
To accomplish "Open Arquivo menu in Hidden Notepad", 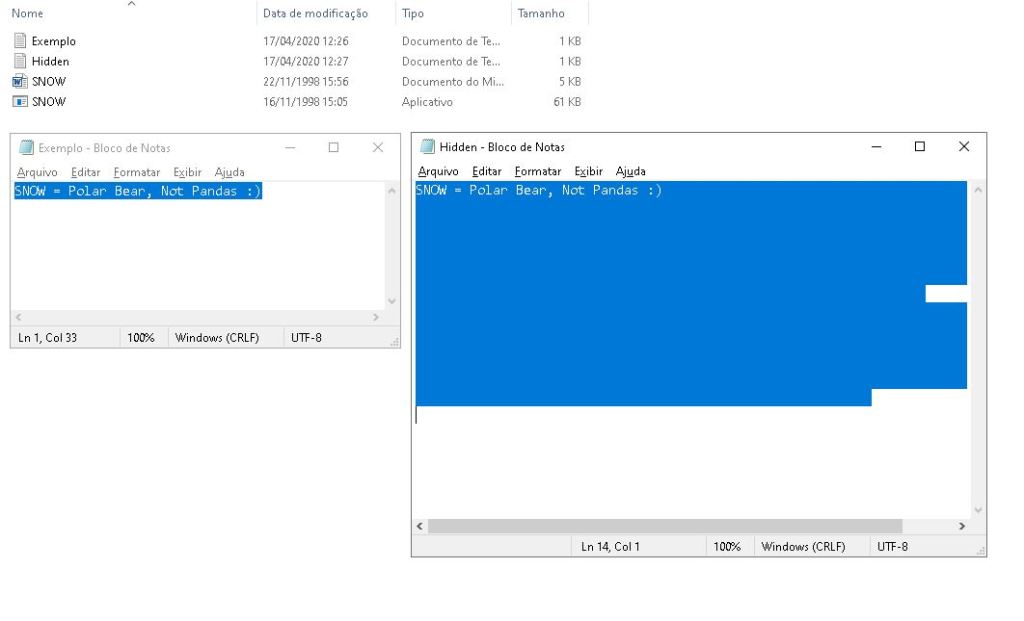I will [438, 171].
